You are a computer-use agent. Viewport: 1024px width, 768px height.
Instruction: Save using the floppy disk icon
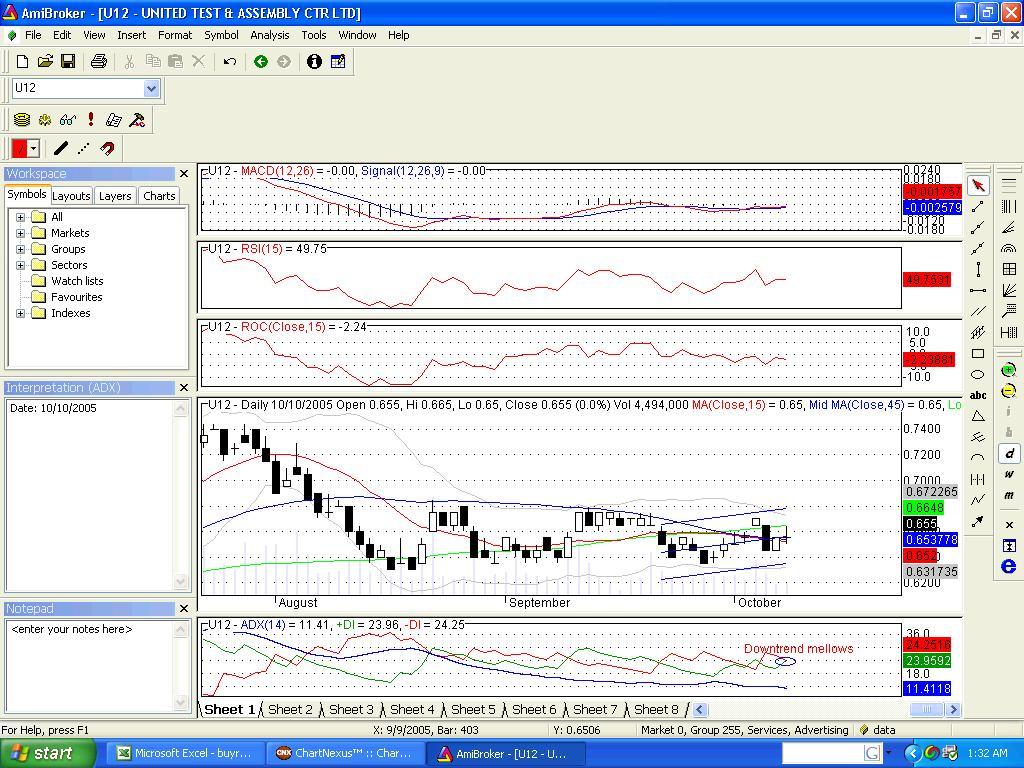tap(67, 61)
